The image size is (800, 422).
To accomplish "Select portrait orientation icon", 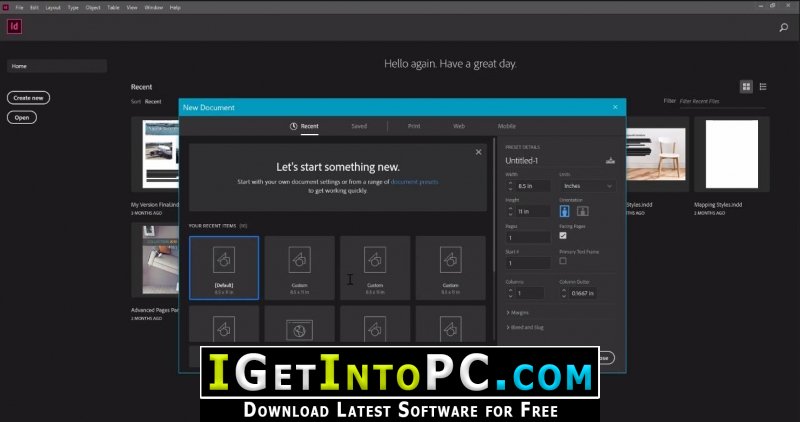I will pos(564,211).
